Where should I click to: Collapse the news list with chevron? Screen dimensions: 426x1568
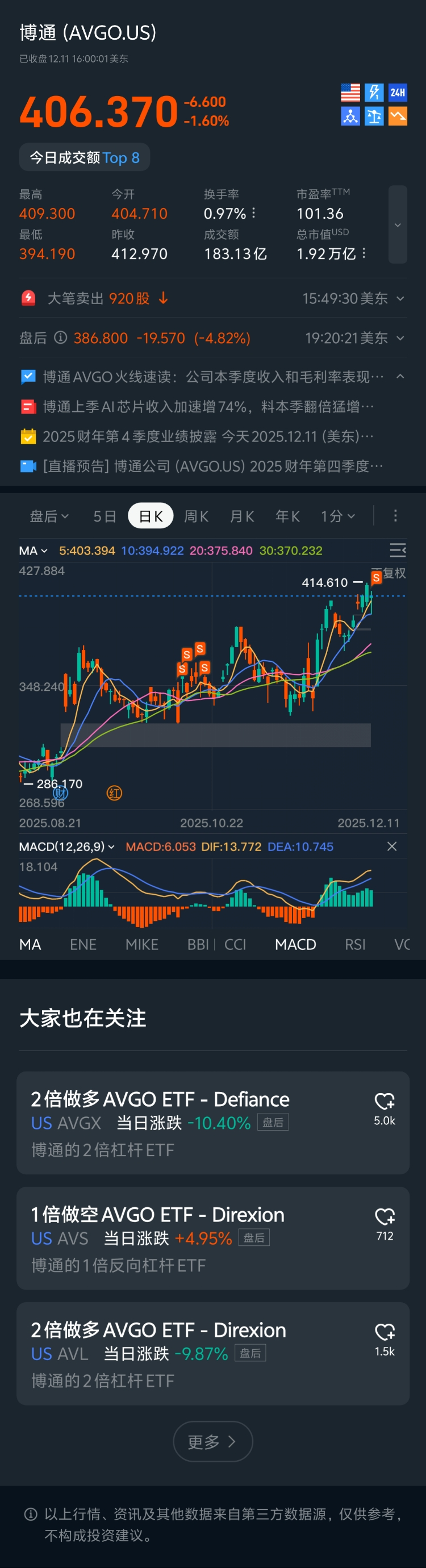[x=400, y=377]
